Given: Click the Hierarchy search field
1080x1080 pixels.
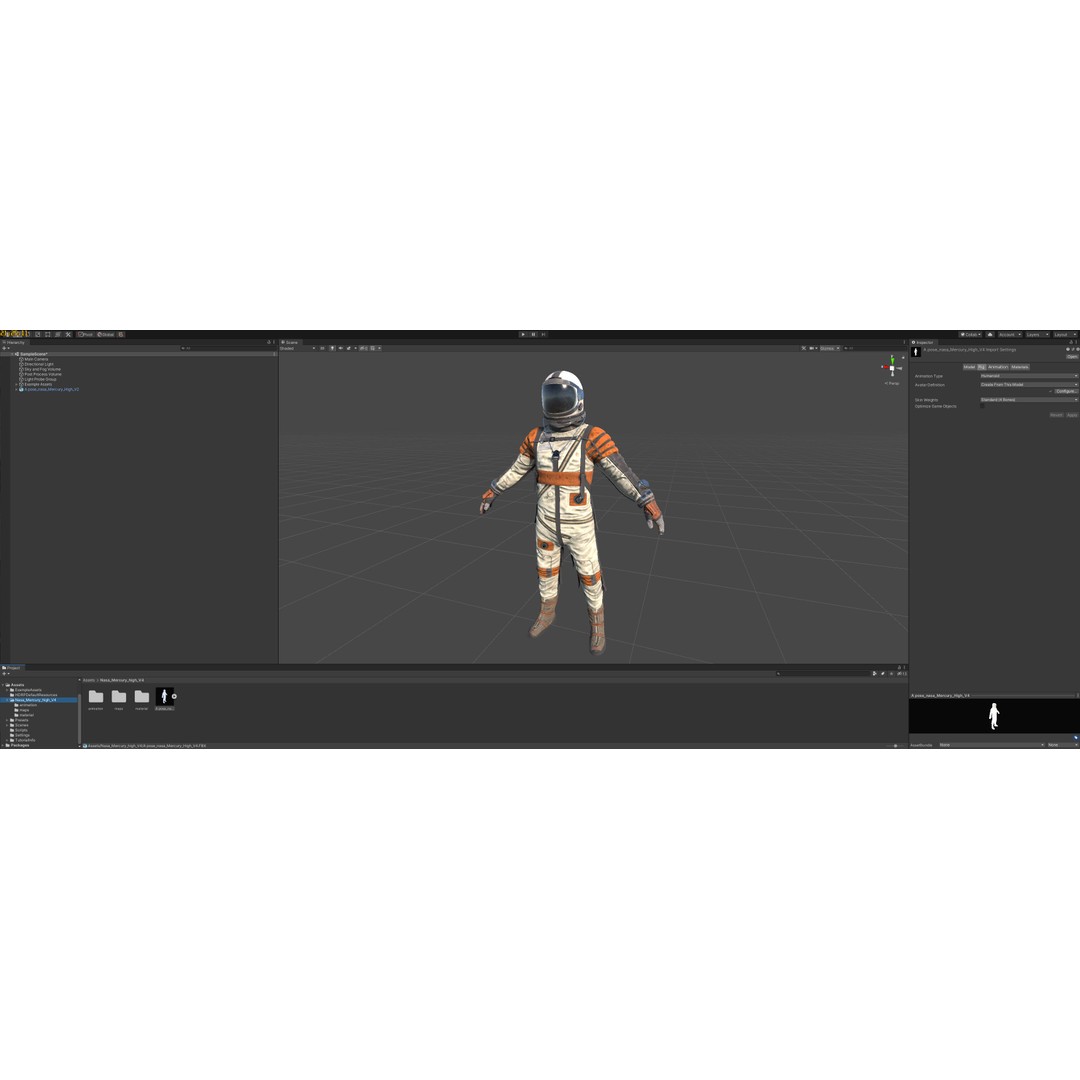Looking at the screenshot, I should click(x=227, y=348).
